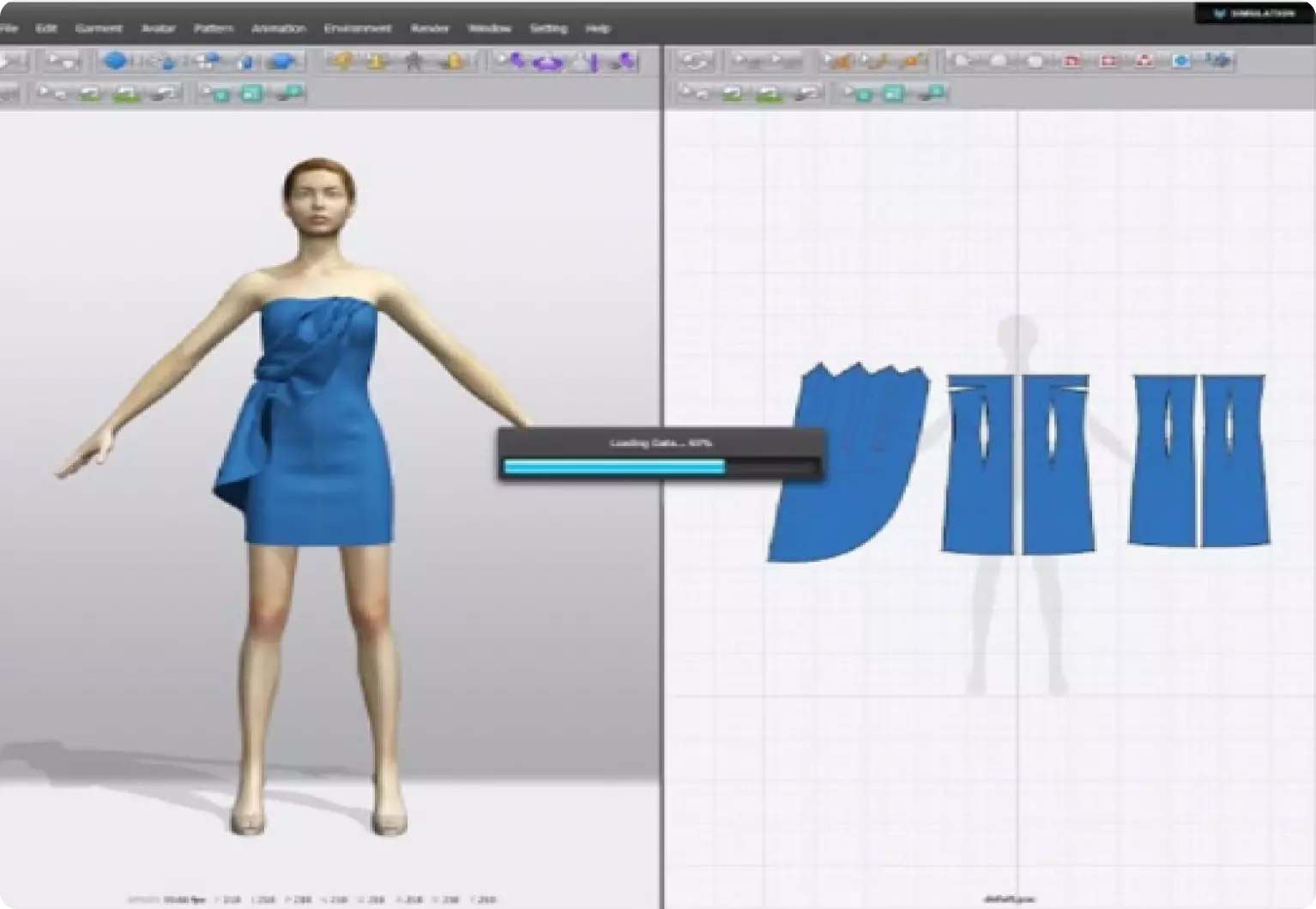Click the blue gear-like icon in 2D toolbar
The width and height of the screenshot is (1316, 909).
point(1181,61)
